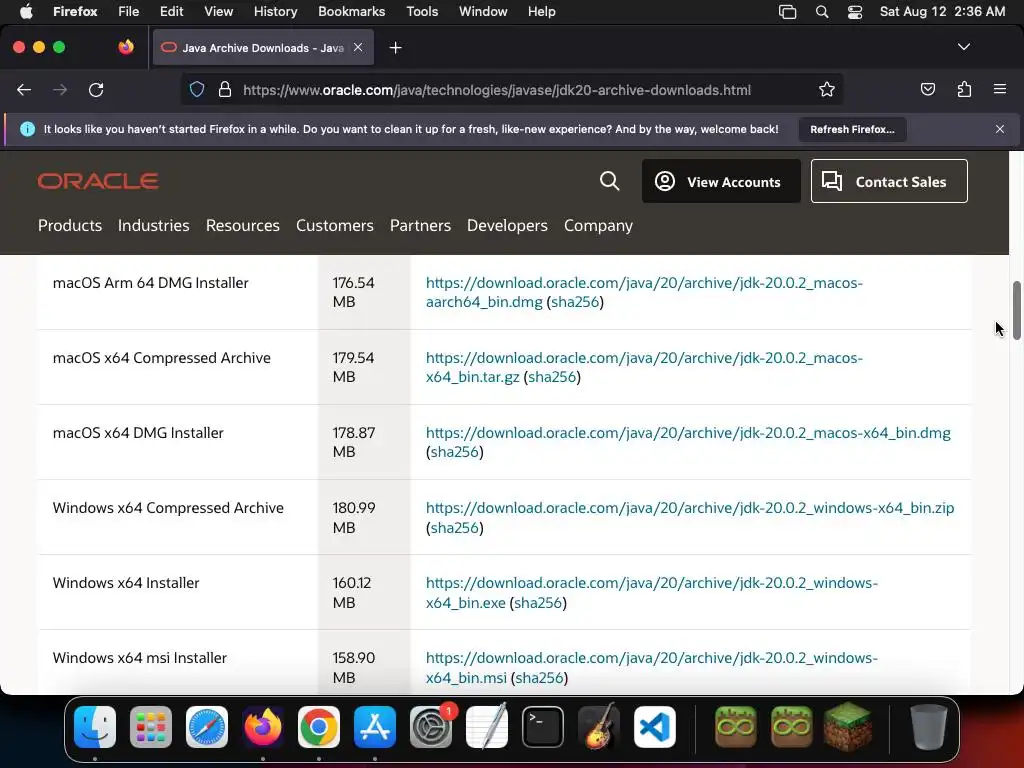Open the Apple menu

pos(26,11)
